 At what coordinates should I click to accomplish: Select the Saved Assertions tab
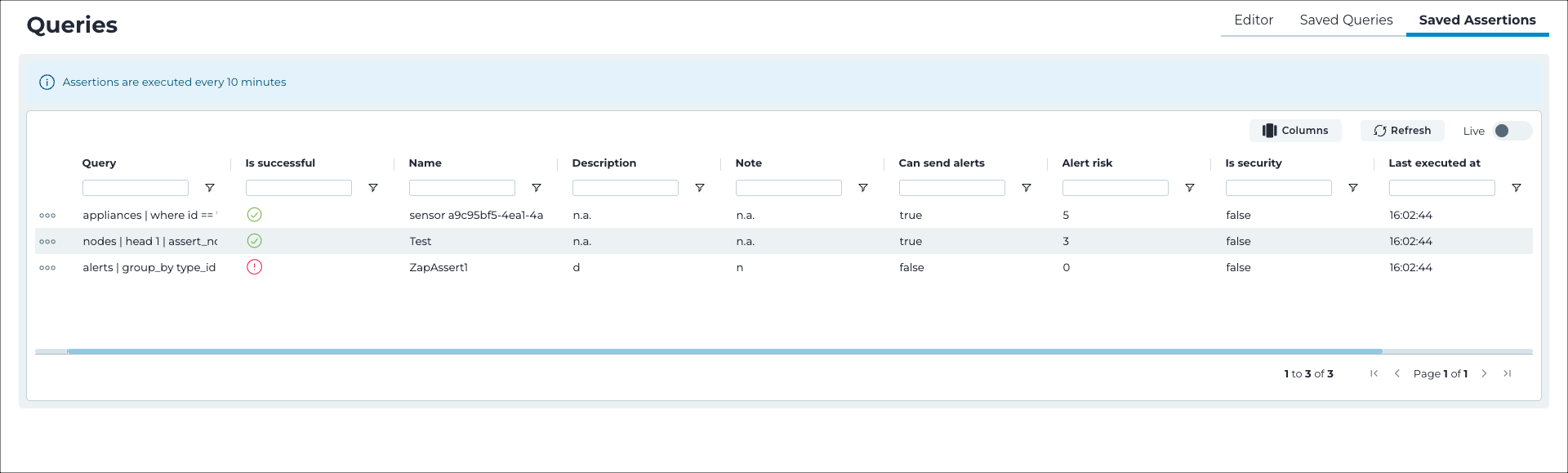click(x=1477, y=20)
